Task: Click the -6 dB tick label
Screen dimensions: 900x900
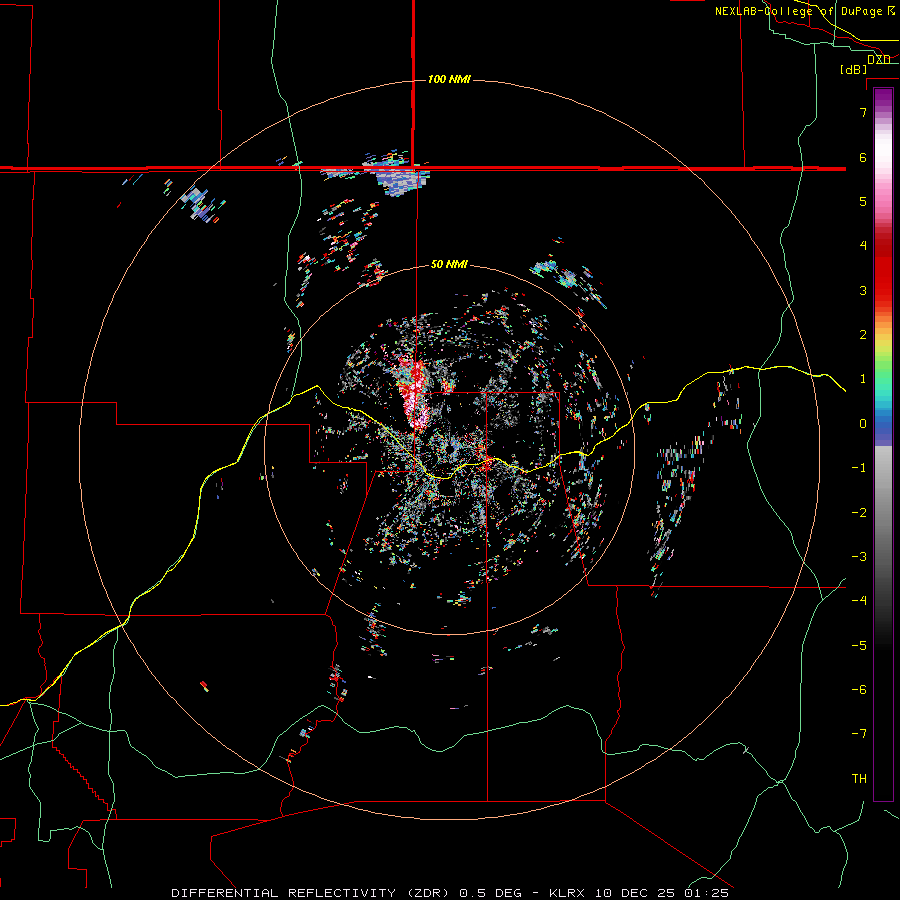Action: 859,690
